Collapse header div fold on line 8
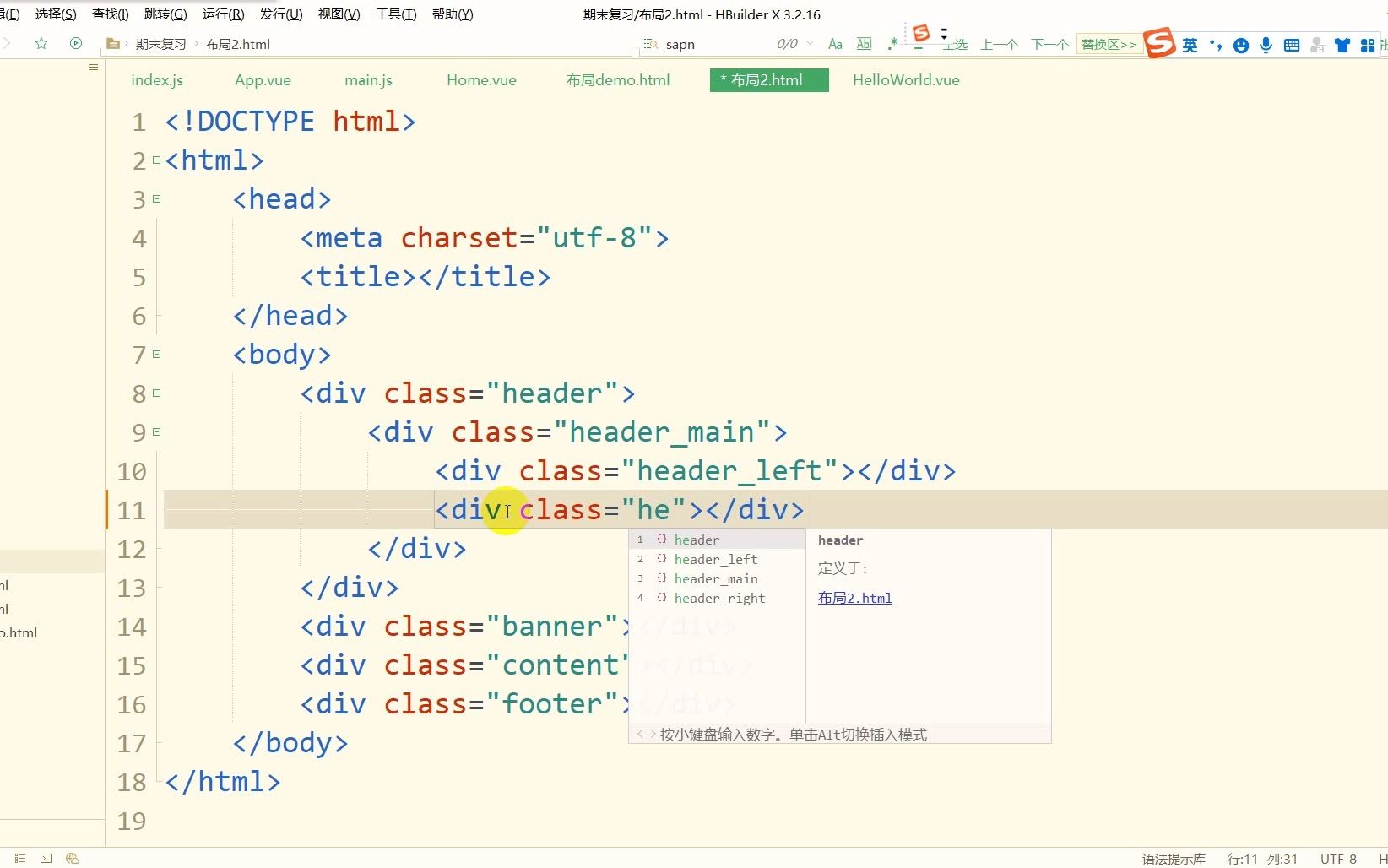Viewport: 1388px width, 868px height. 156,393
